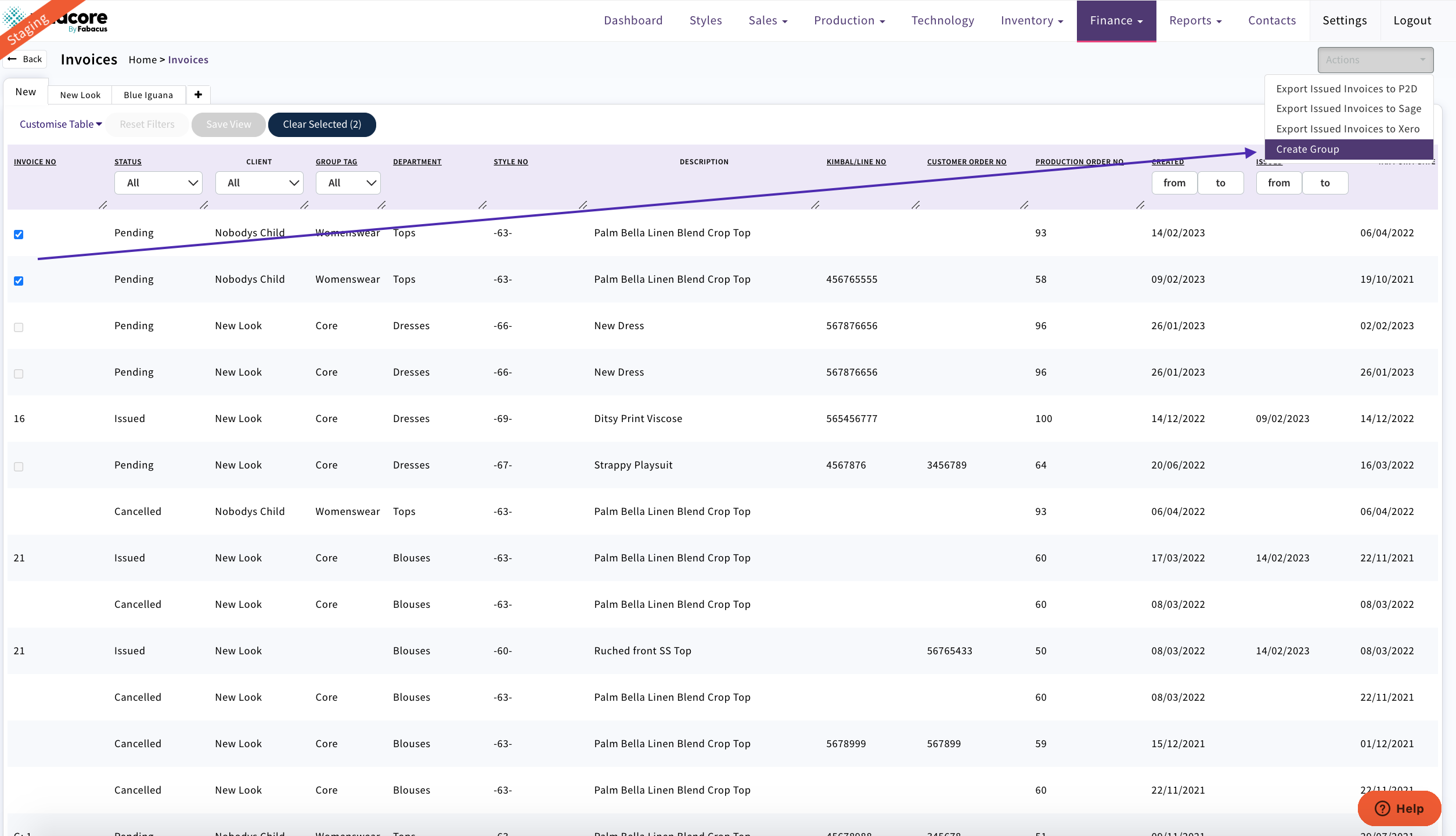Viewport: 1456px width, 836px height.
Task: Select the Strappy Playsuit row checkbox
Action: [x=19, y=467]
